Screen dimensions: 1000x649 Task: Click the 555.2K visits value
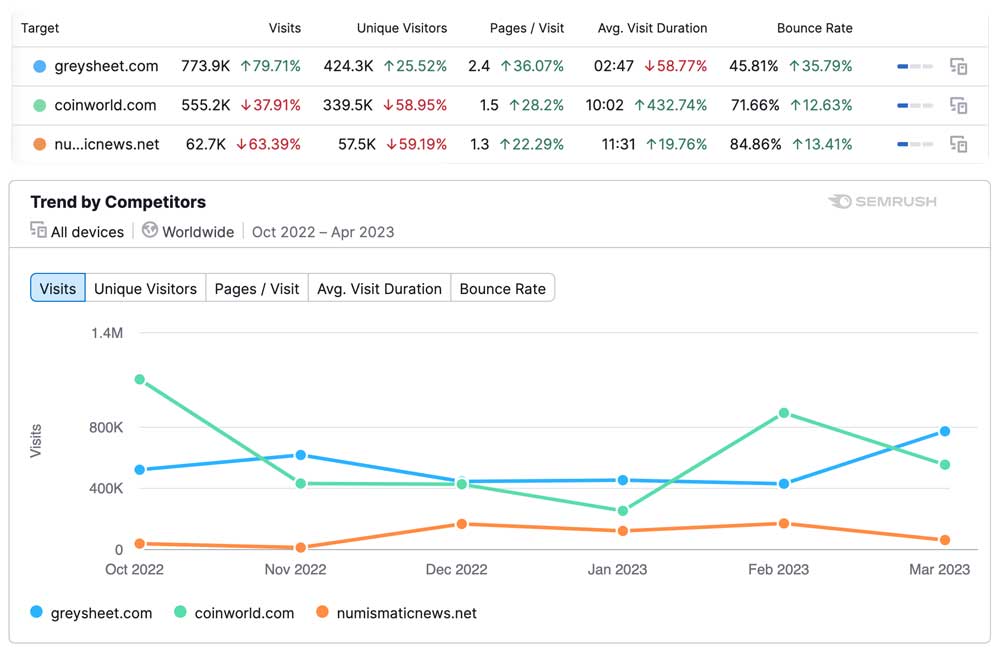coord(205,105)
